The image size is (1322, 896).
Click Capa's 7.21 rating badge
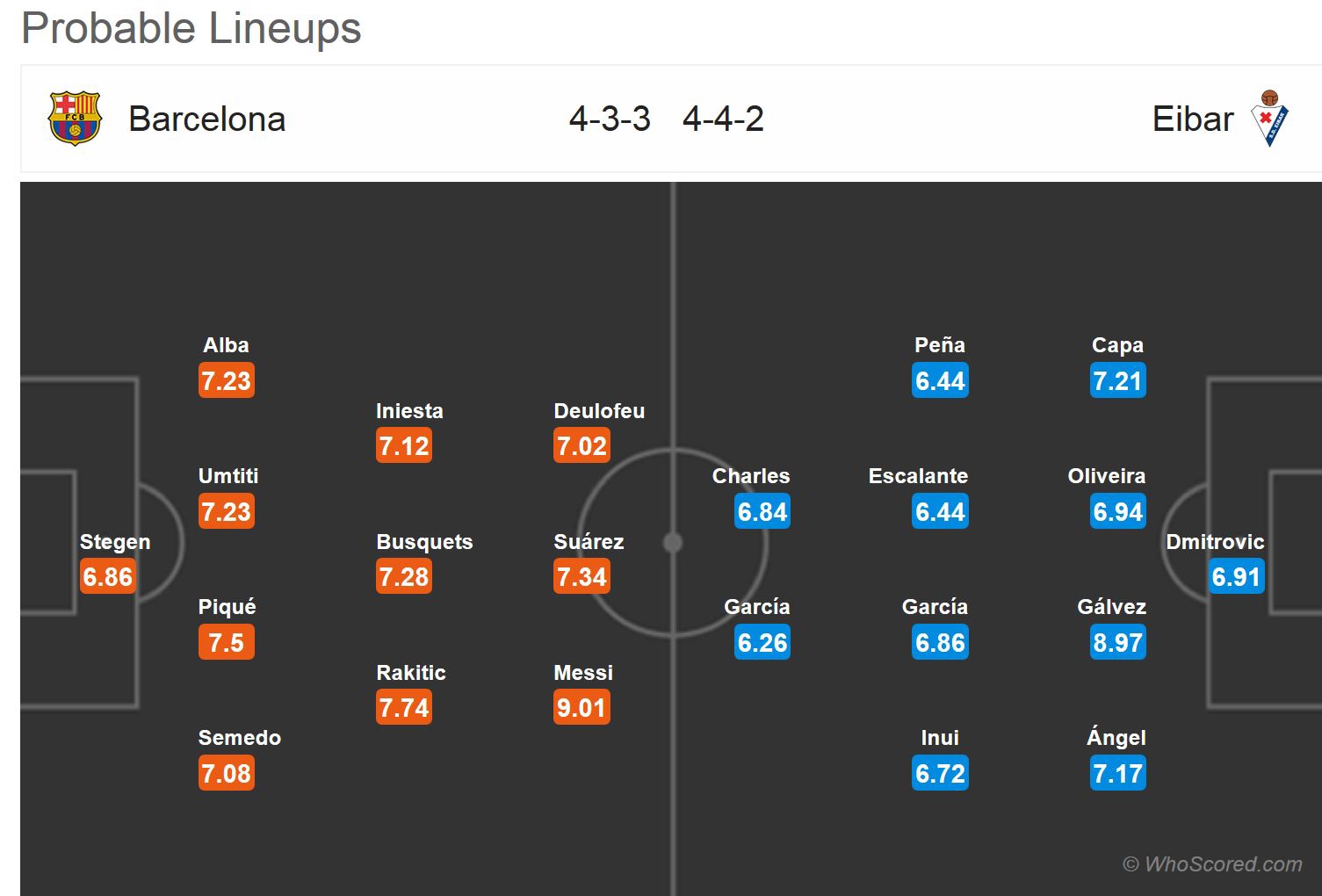[x=1117, y=381]
